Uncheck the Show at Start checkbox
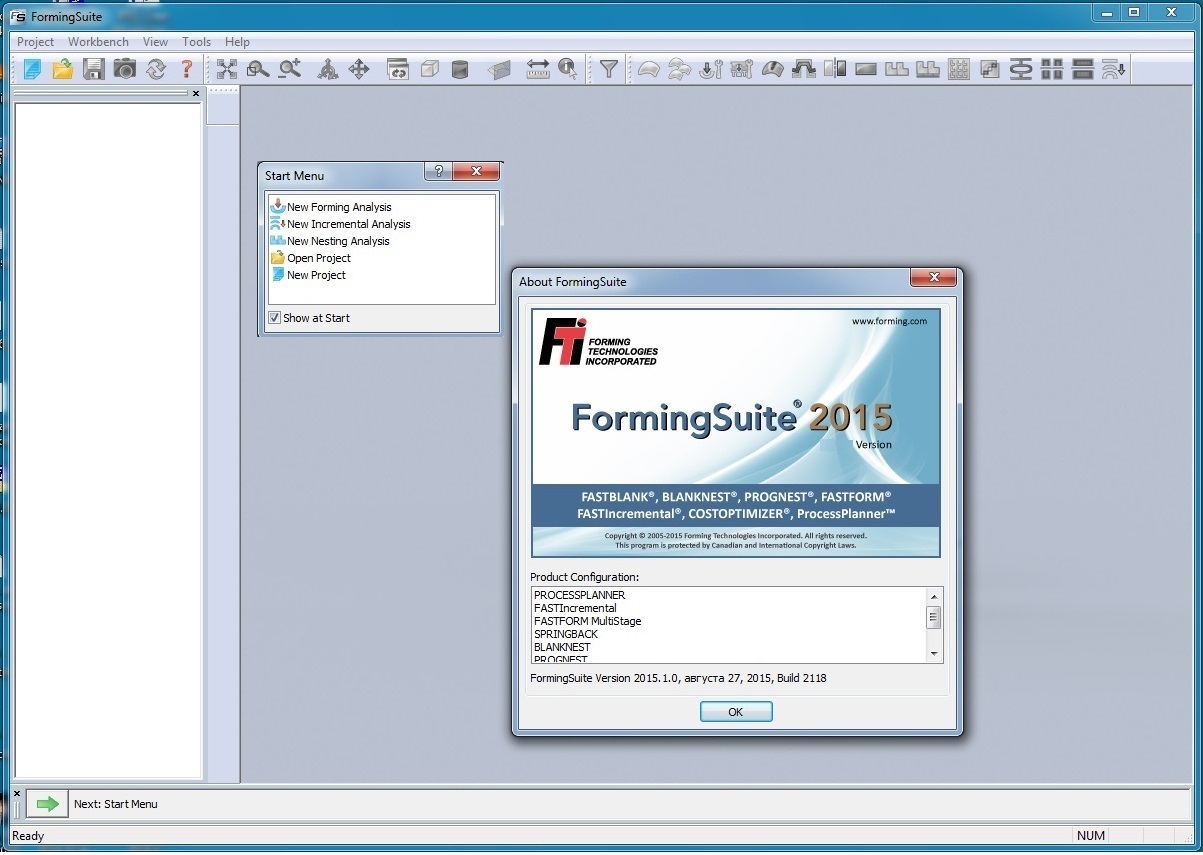The image size is (1203, 855). (274, 318)
